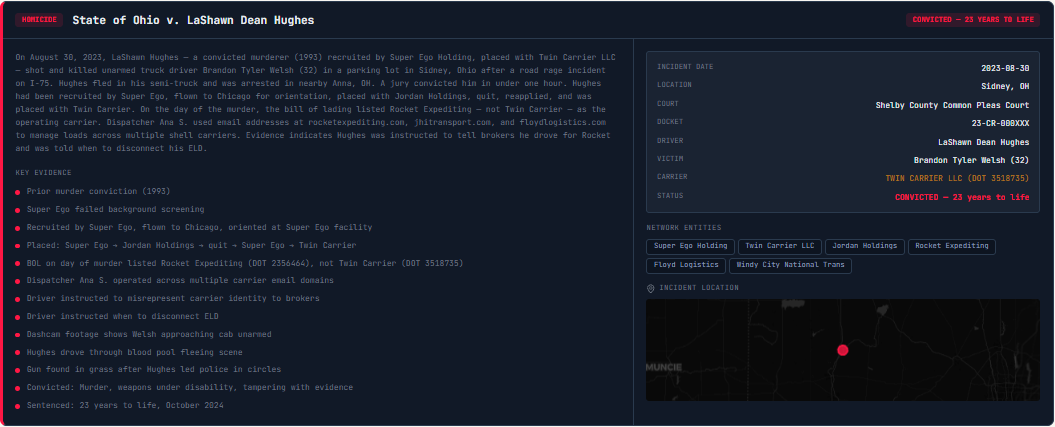Click evidence item listing conviction charges

(190, 388)
